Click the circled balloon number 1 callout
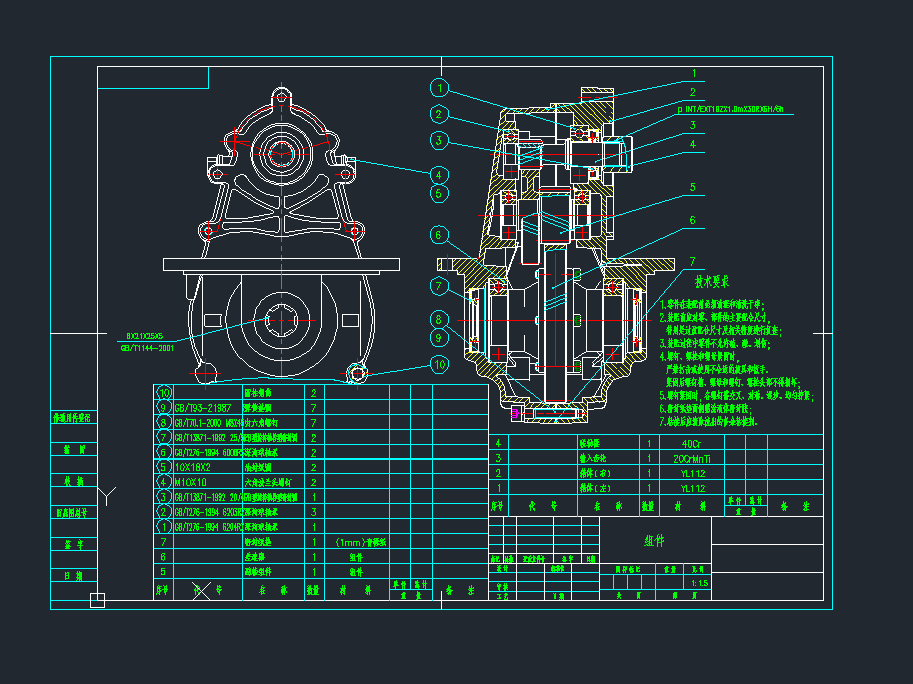 (x=440, y=88)
